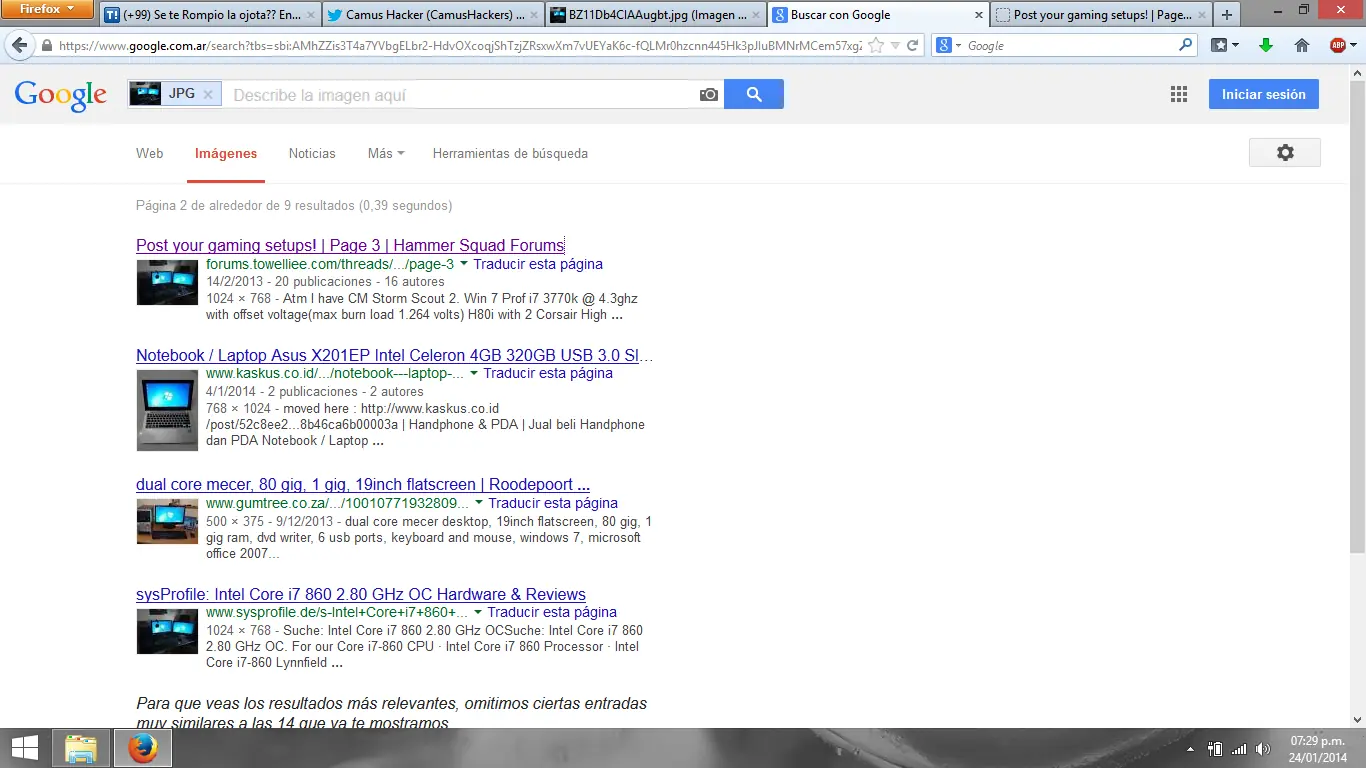Click the Google logo
Image resolution: width=1366 pixels, height=768 pixels.
click(x=60, y=95)
